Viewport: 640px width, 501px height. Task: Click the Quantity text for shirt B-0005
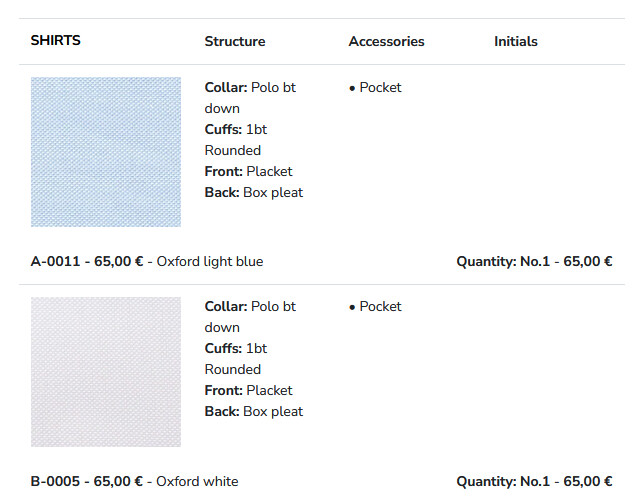[534, 482]
